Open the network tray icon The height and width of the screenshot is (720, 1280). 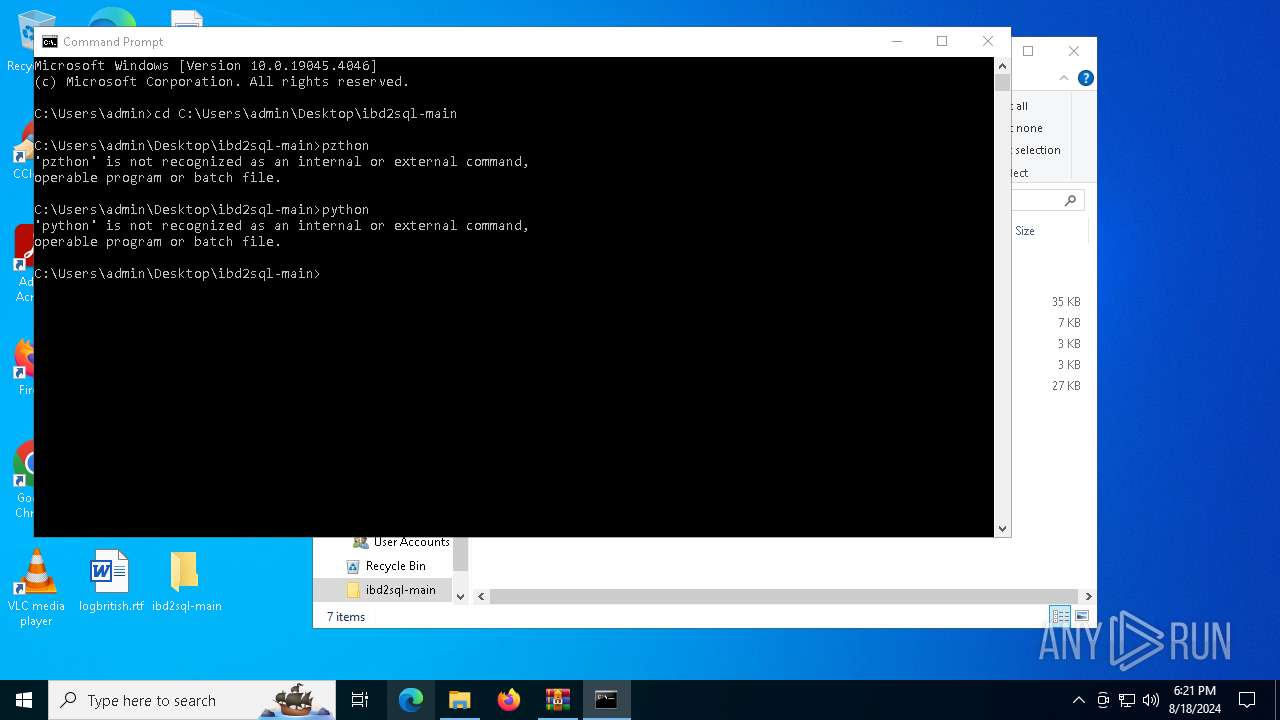pyautogui.click(x=1127, y=700)
